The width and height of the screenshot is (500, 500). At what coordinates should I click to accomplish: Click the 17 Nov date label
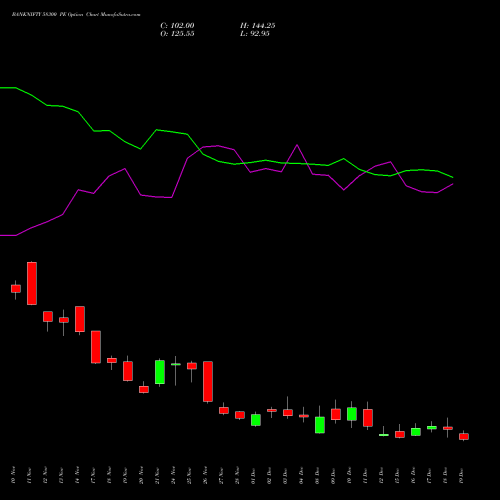[93, 475]
